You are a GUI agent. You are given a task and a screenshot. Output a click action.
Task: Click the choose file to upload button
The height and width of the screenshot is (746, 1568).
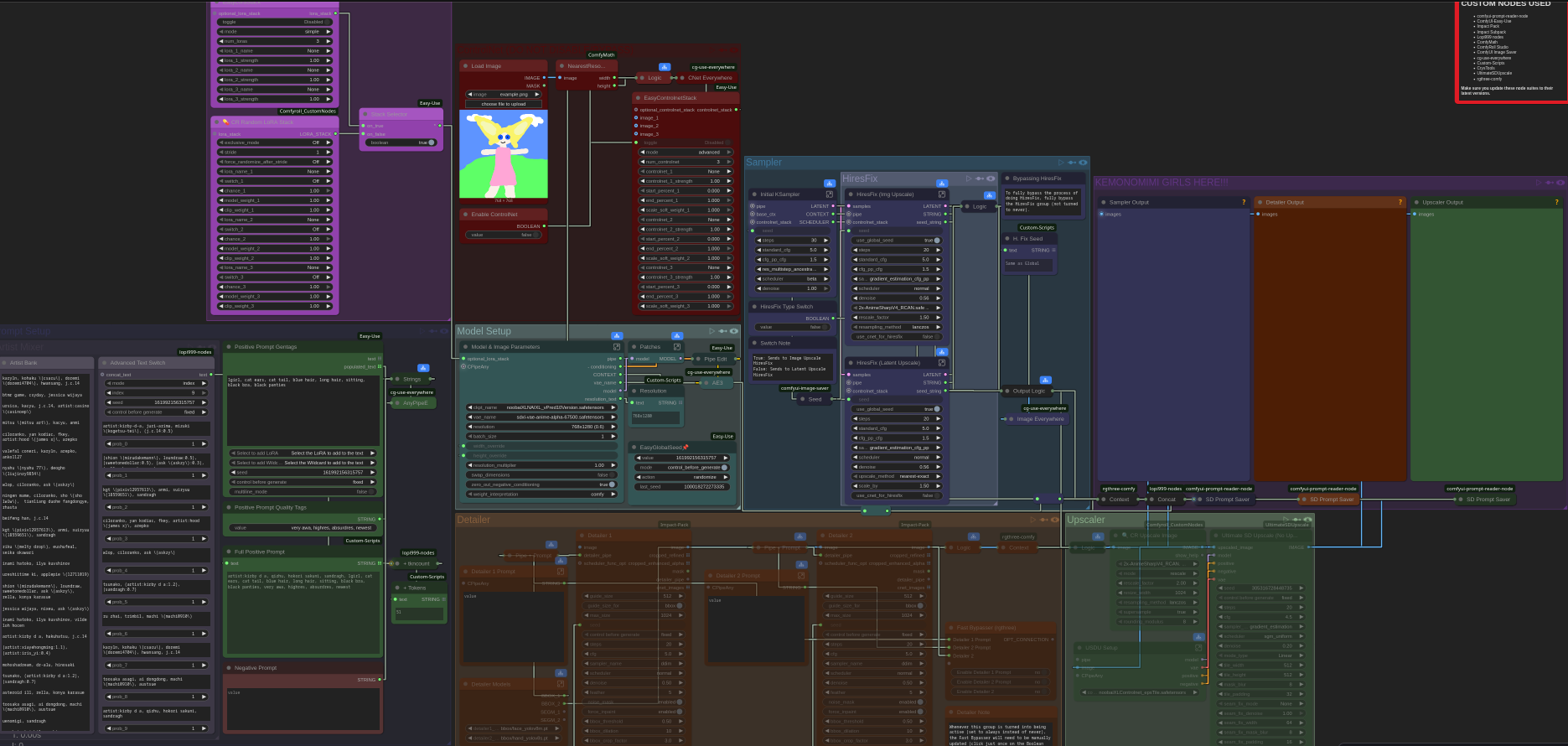tap(504, 104)
